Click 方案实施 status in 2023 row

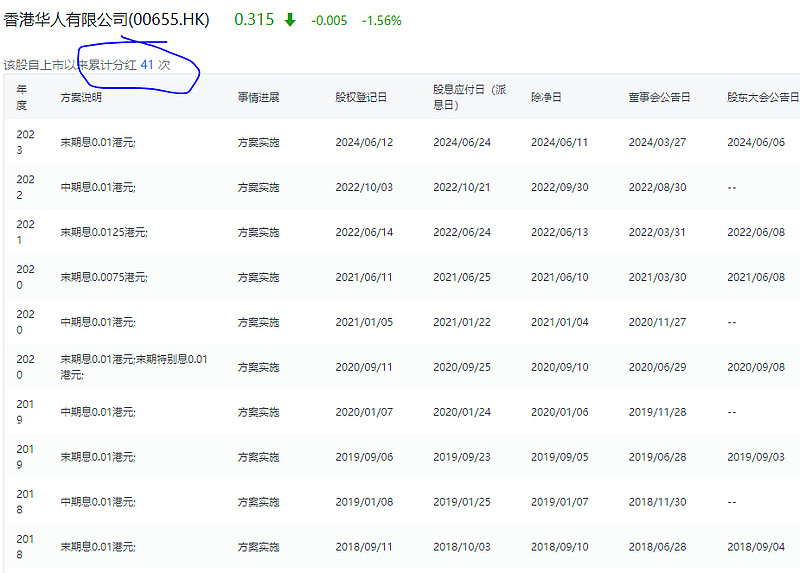258,142
